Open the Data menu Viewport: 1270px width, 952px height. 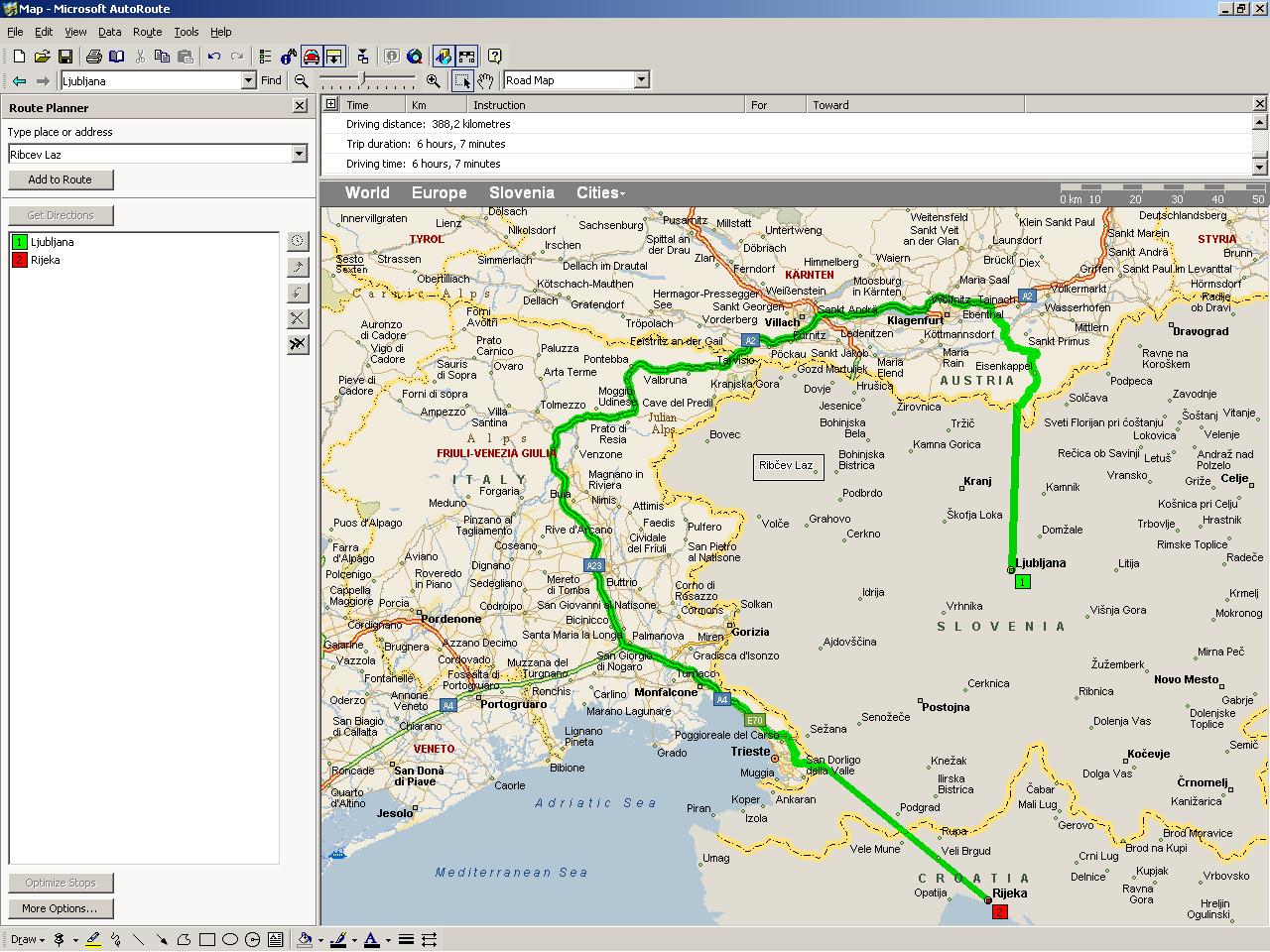109,32
